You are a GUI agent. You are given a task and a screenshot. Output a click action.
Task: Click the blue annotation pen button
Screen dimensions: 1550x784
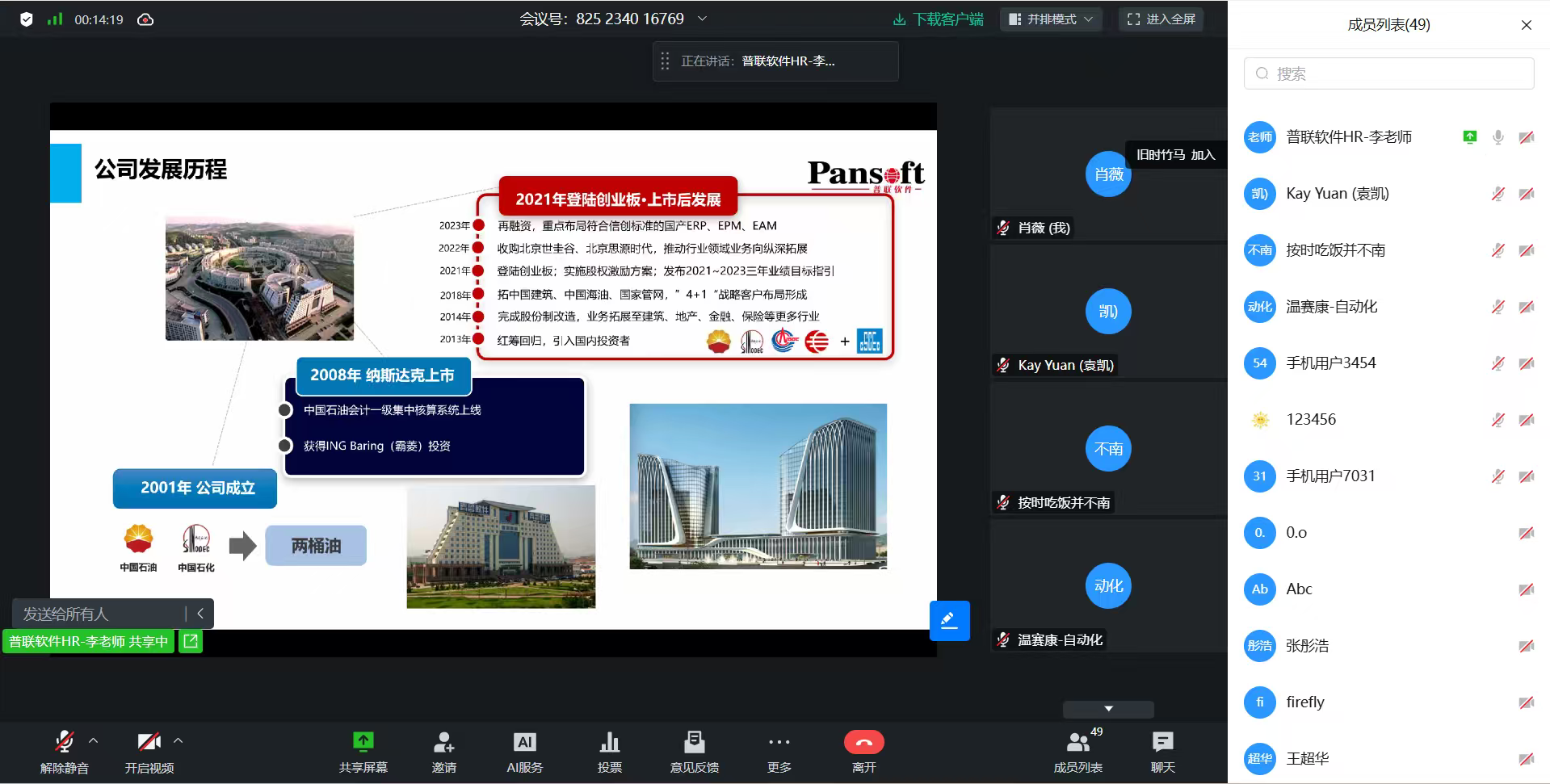[949, 620]
